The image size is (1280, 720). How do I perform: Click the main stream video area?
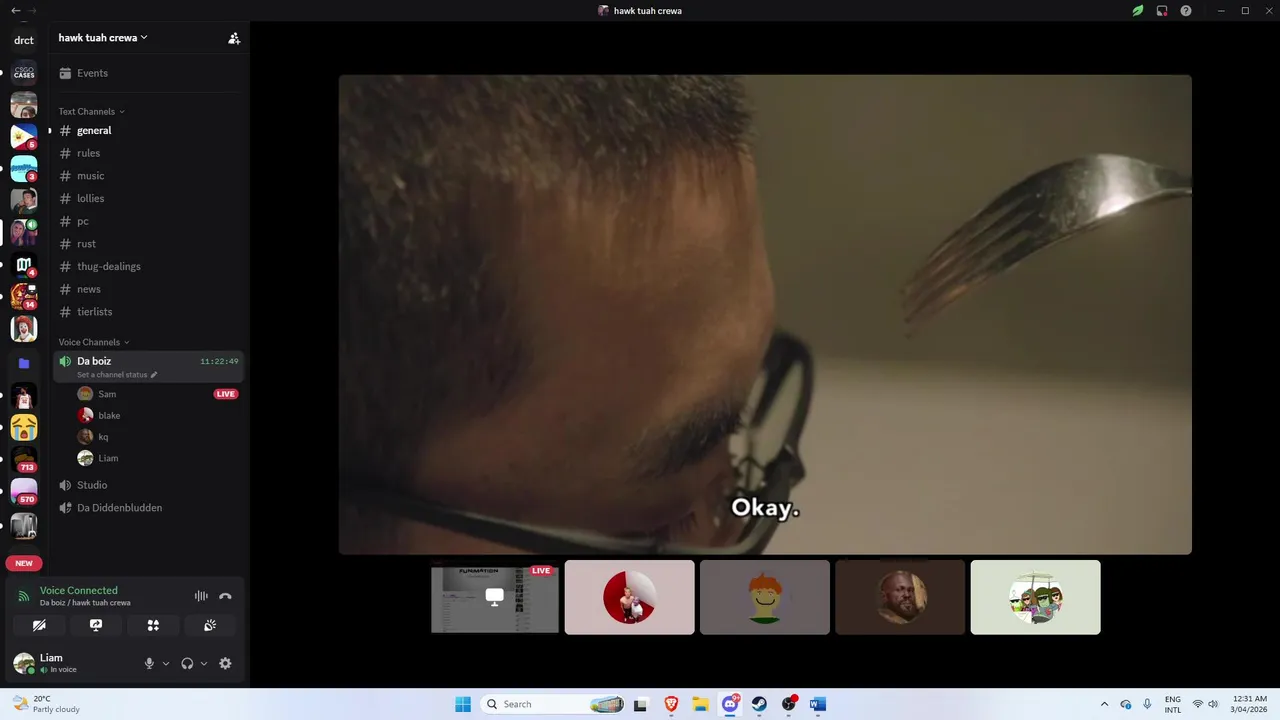[765, 314]
